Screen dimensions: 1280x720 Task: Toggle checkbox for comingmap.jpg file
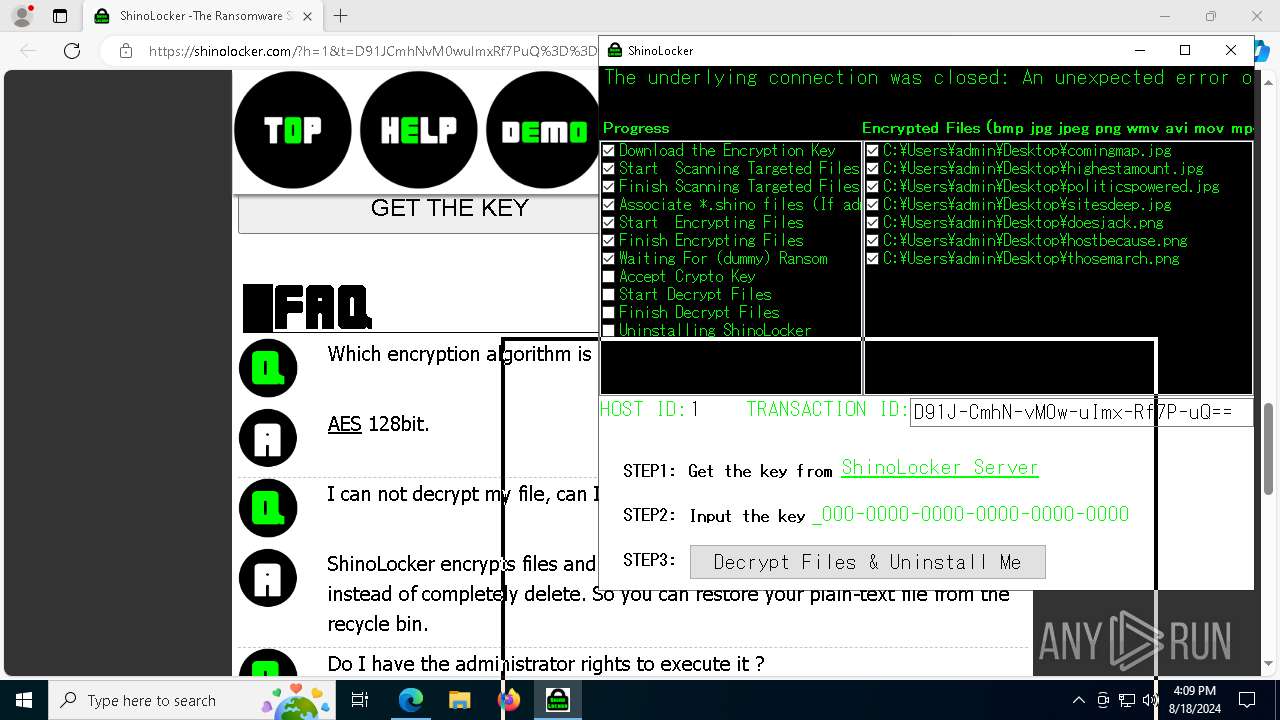pos(872,151)
